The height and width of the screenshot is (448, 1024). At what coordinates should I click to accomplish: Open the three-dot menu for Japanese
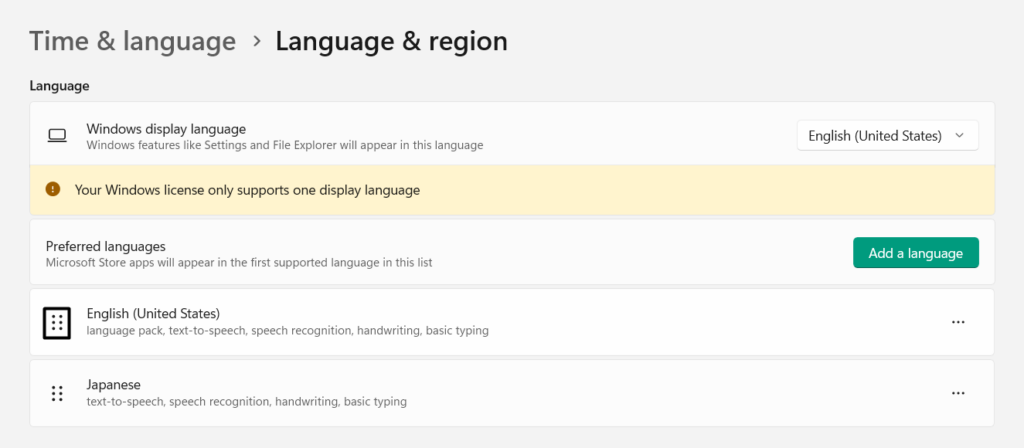[x=958, y=393]
